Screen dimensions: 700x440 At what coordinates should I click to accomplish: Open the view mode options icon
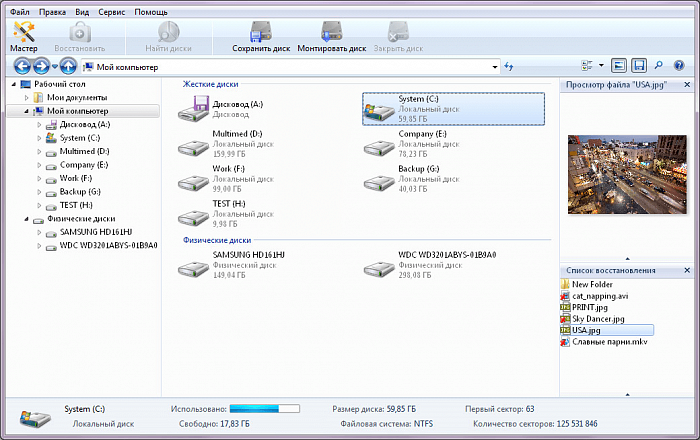(x=587, y=66)
